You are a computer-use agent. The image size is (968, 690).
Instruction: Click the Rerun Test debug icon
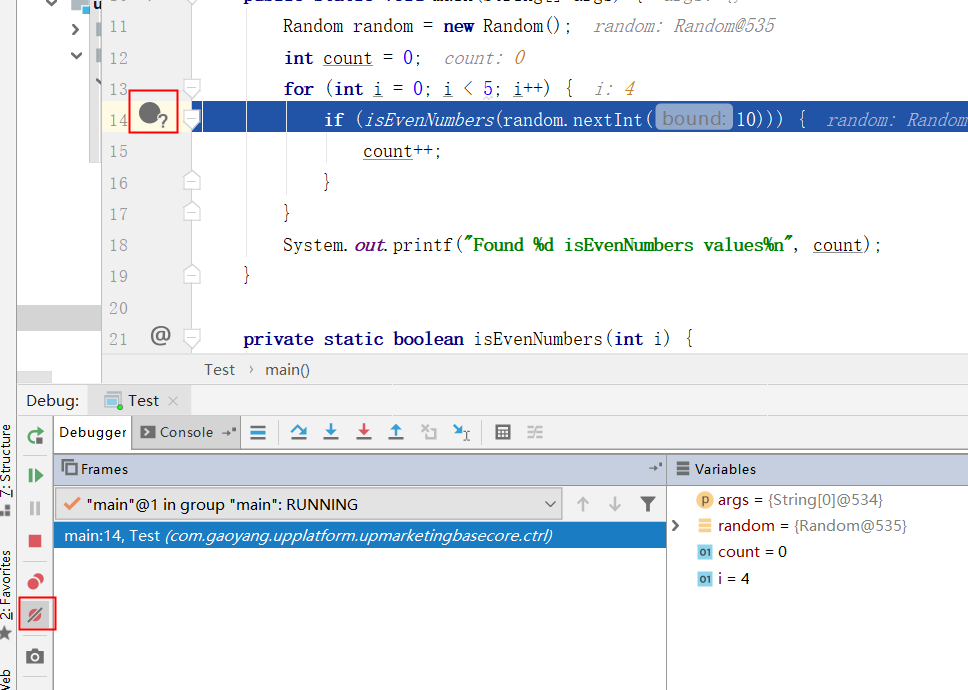(x=35, y=436)
